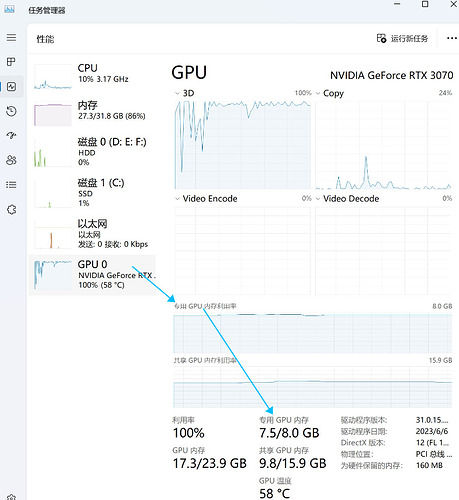Select 磁盘 0 (D: E: F:) item
The width and height of the screenshot is (459, 500).
coord(92,152)
